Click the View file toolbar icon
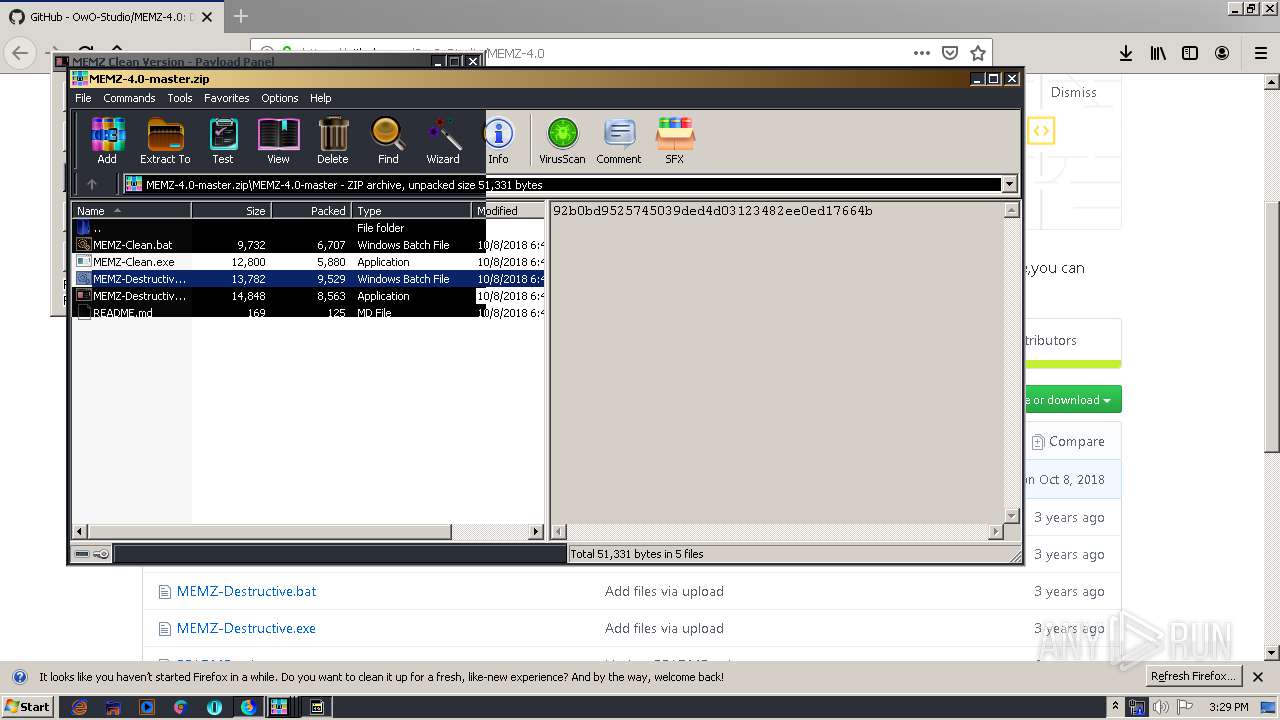 click(x=278, y=140)
